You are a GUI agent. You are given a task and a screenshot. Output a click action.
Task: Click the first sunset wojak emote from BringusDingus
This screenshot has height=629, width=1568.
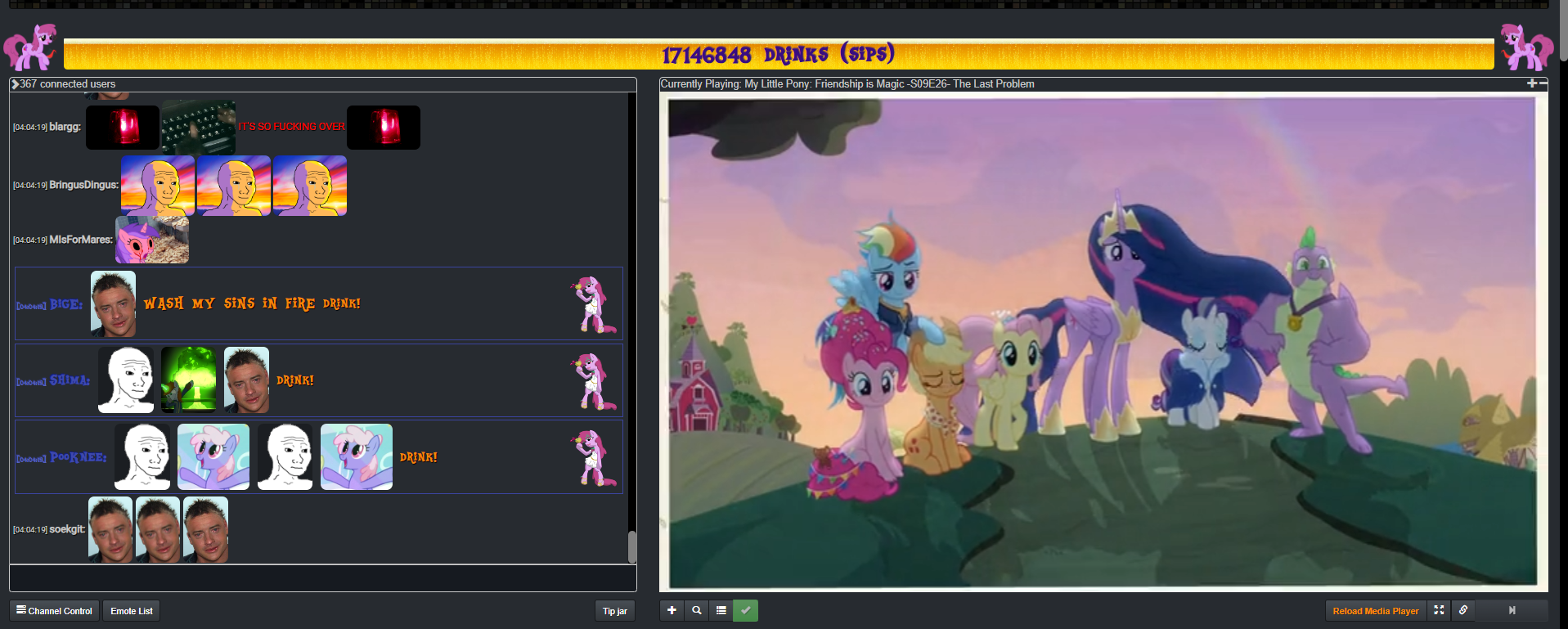[158, 186]
